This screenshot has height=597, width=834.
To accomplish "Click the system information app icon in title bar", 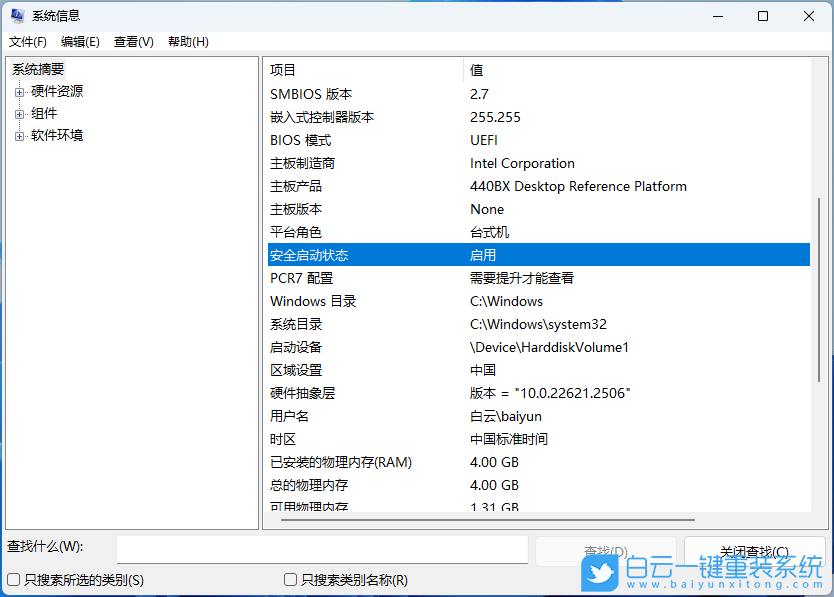I will (18, 15).
